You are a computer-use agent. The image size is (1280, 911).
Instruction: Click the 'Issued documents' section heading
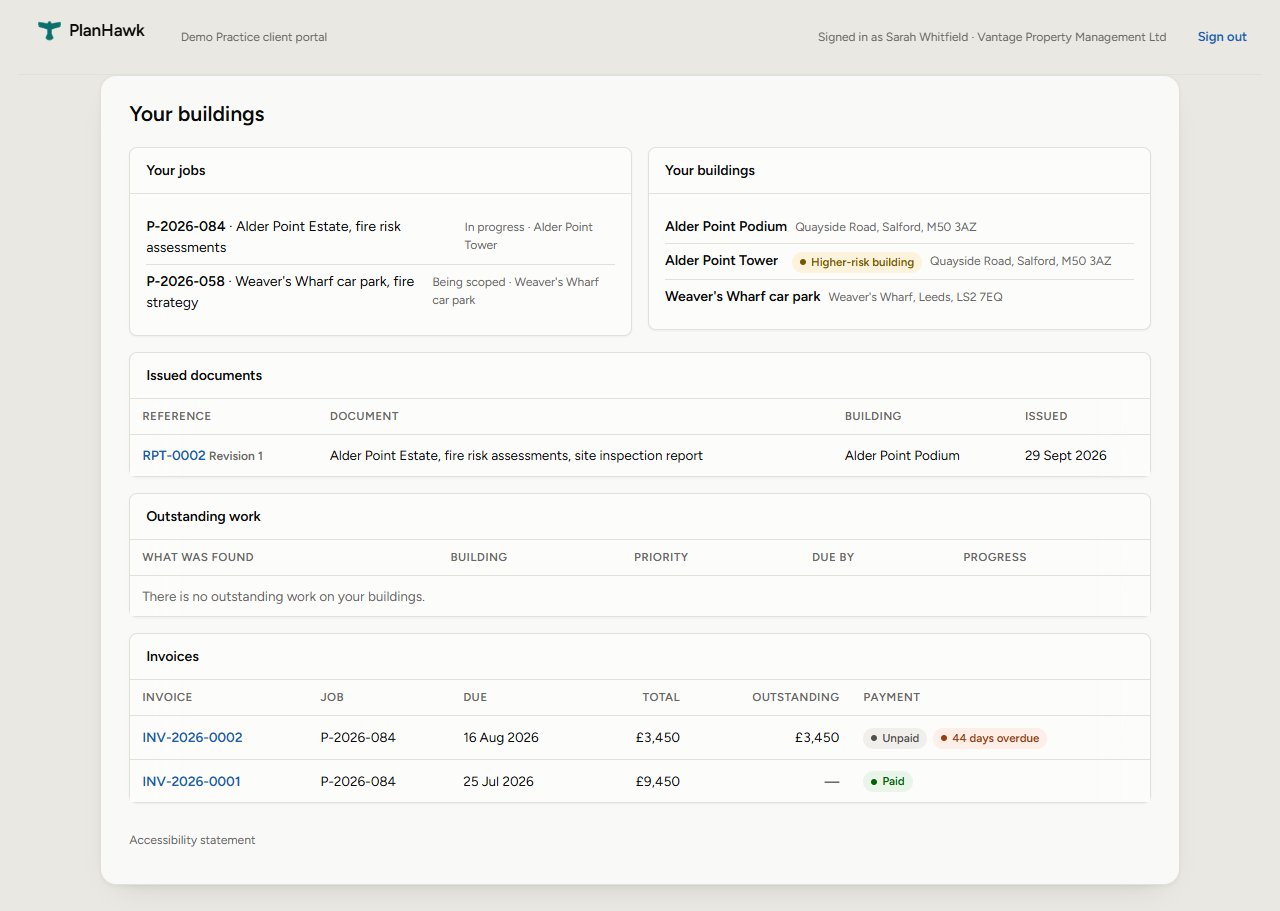point(204,375)
